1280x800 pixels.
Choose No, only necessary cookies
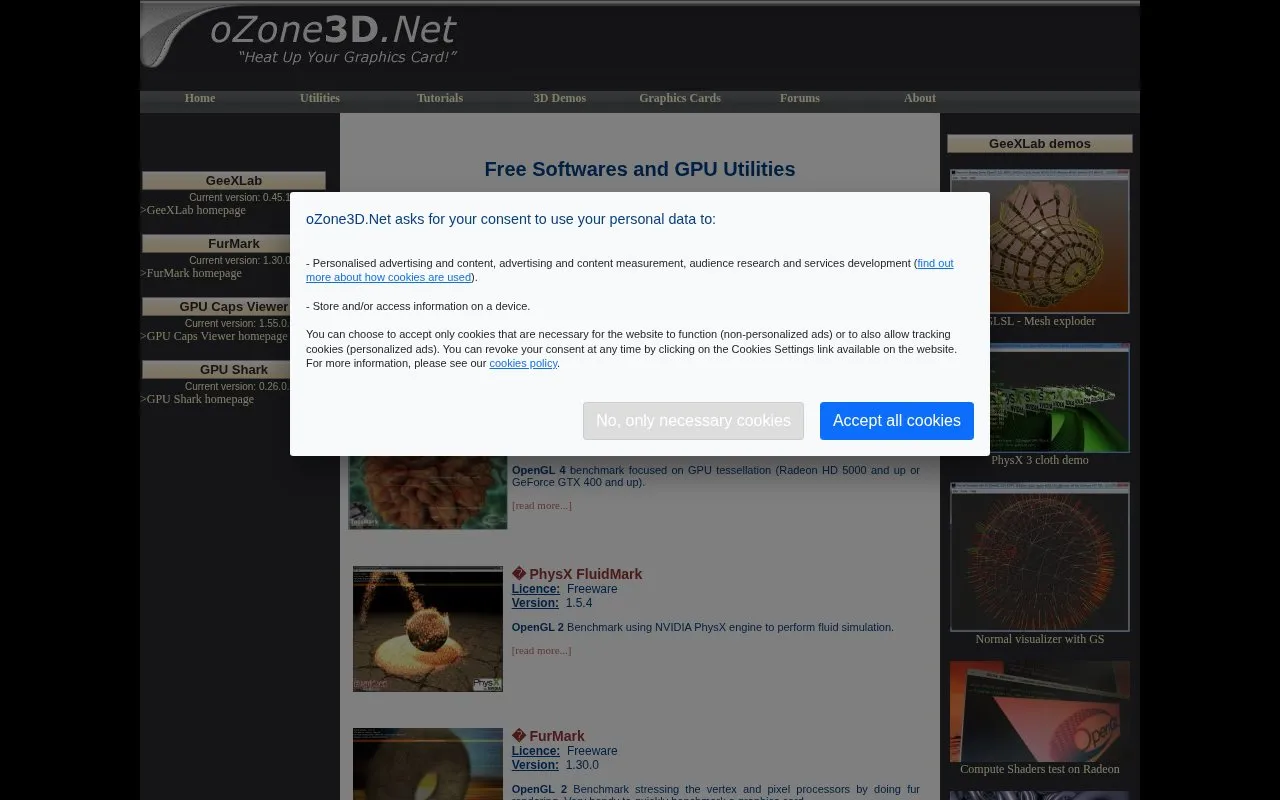tap(693, 421)
